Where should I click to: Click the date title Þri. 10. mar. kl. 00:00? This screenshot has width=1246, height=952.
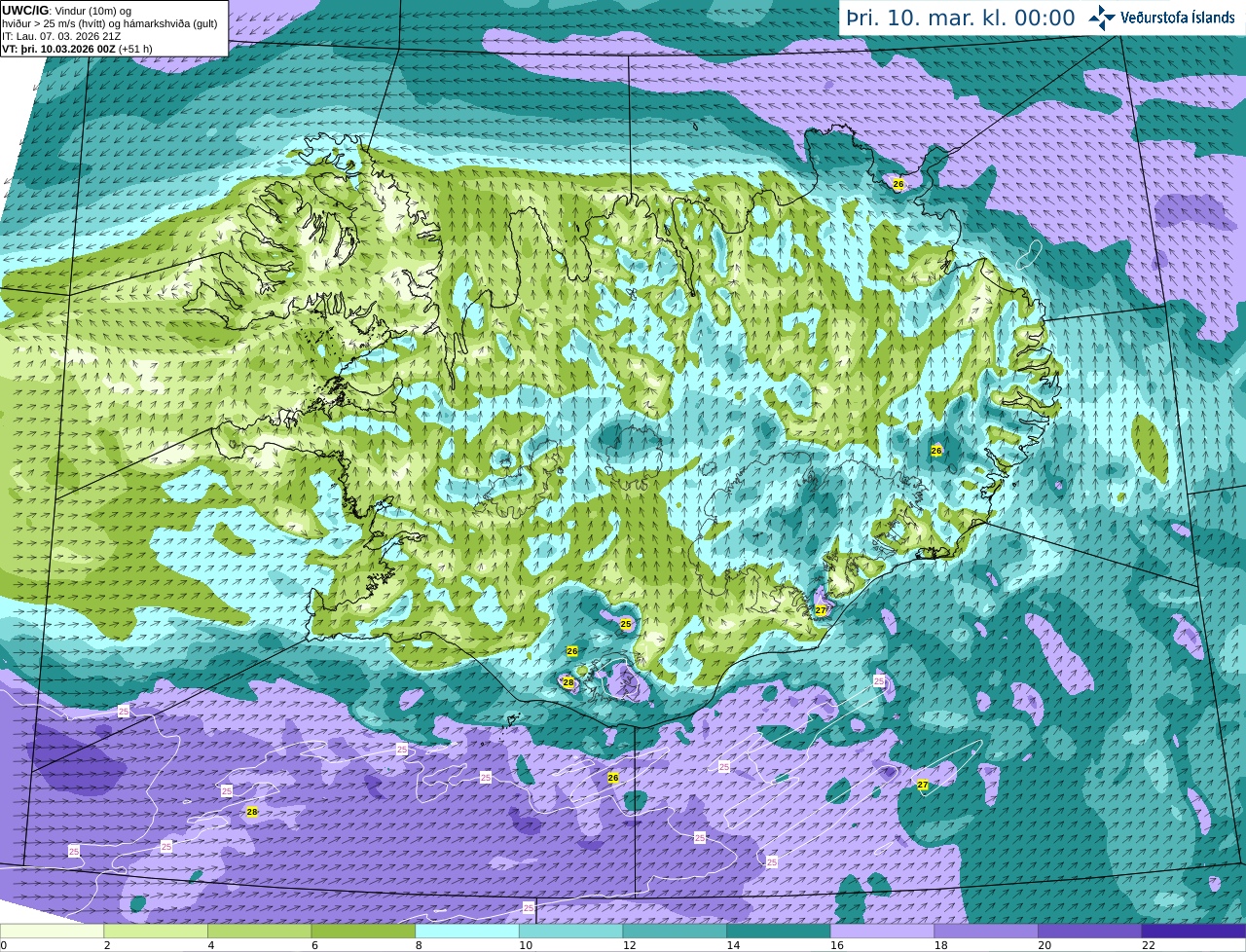[961, 18]
